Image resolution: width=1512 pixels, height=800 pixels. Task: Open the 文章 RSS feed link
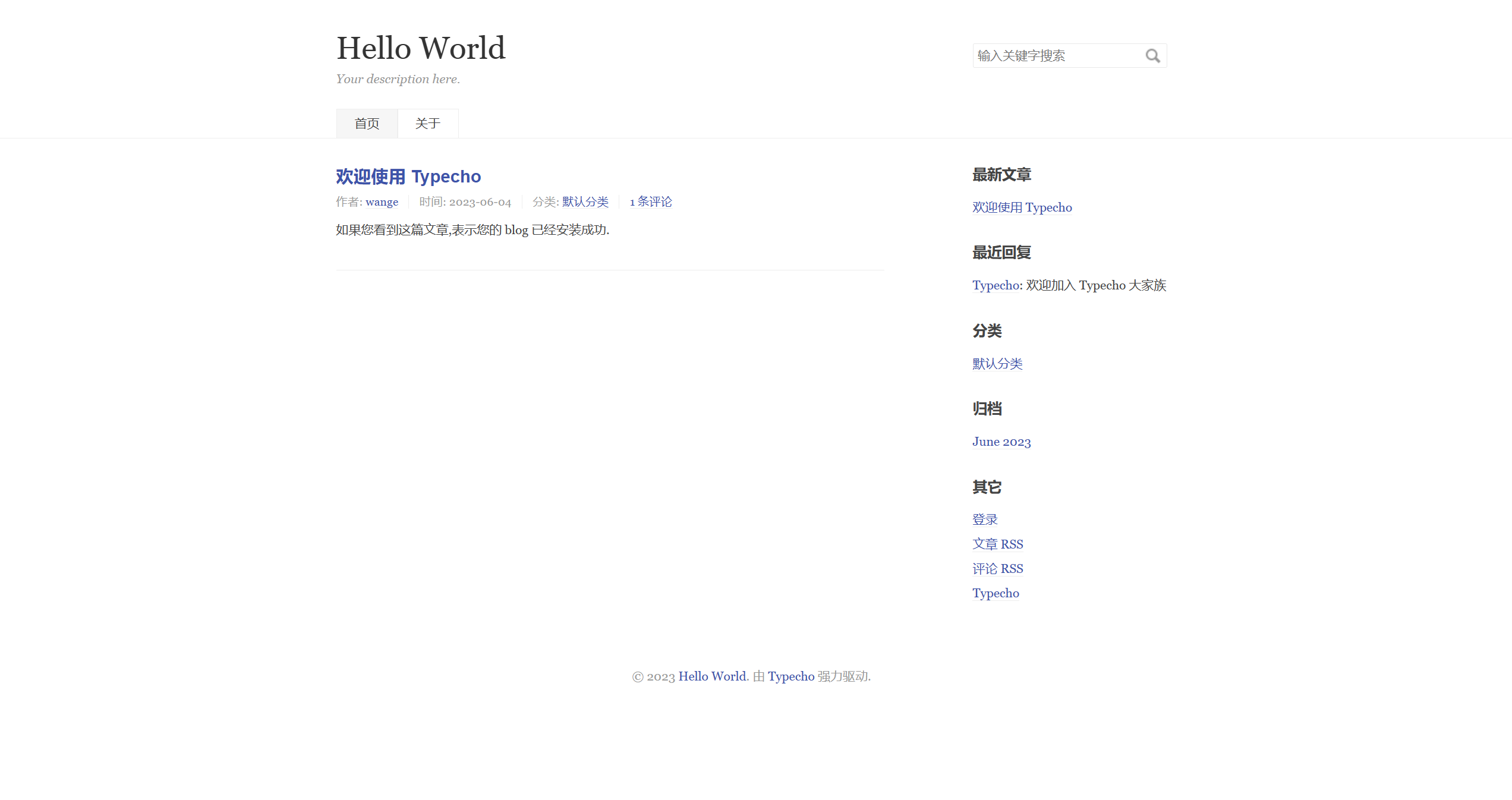pyautogui.click(x=997, y=544)
